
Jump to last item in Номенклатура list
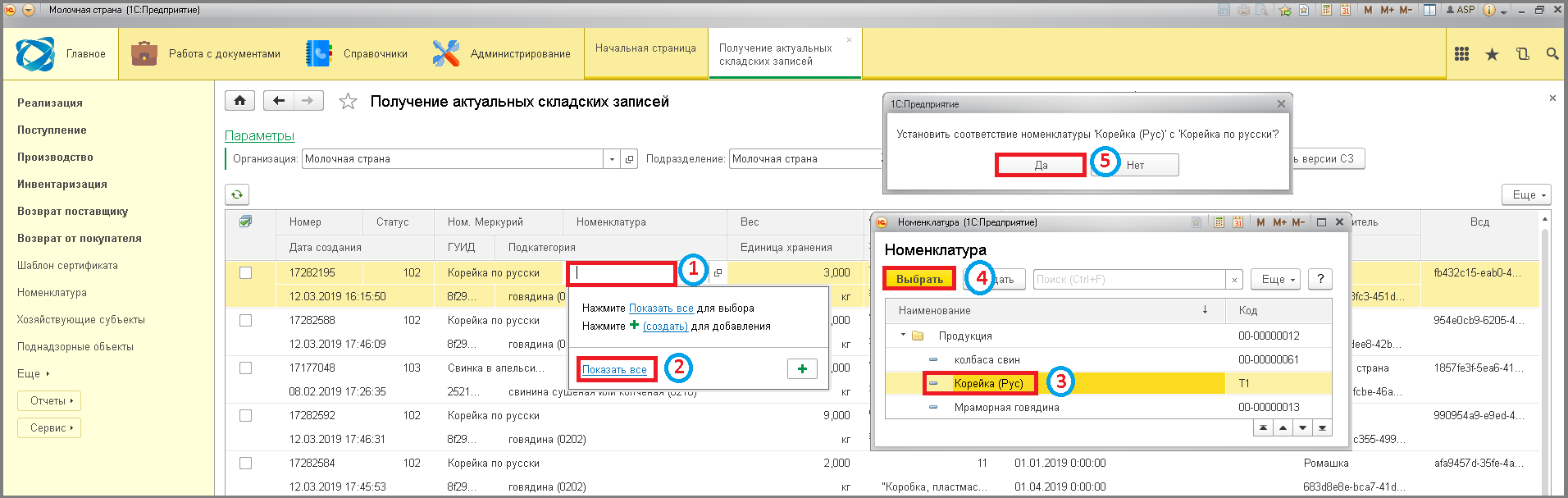click(x=1322, y=427)
